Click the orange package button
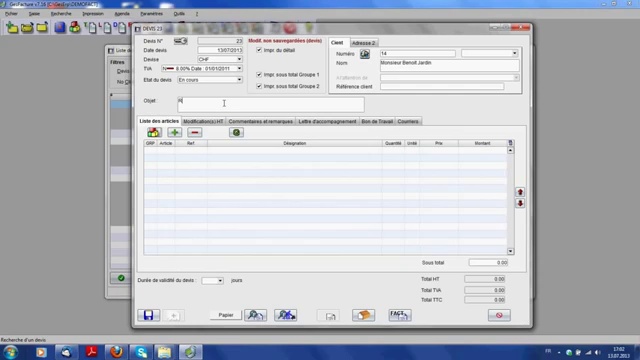 click(x=363, y=315)
